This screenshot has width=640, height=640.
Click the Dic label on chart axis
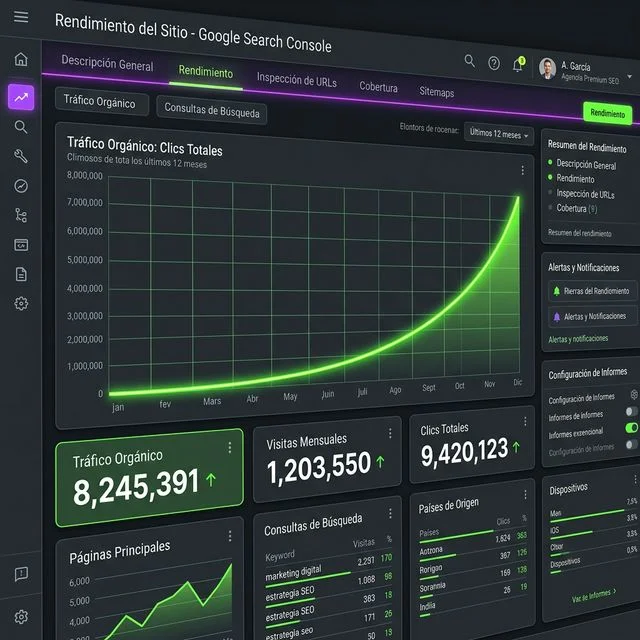pyautogui.click(x=518, y=382)
